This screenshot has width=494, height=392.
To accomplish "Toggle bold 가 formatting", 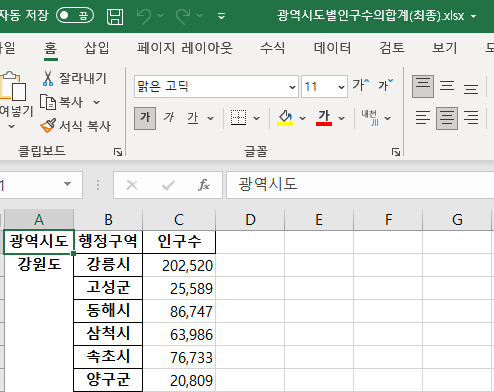I will [145, 118].
